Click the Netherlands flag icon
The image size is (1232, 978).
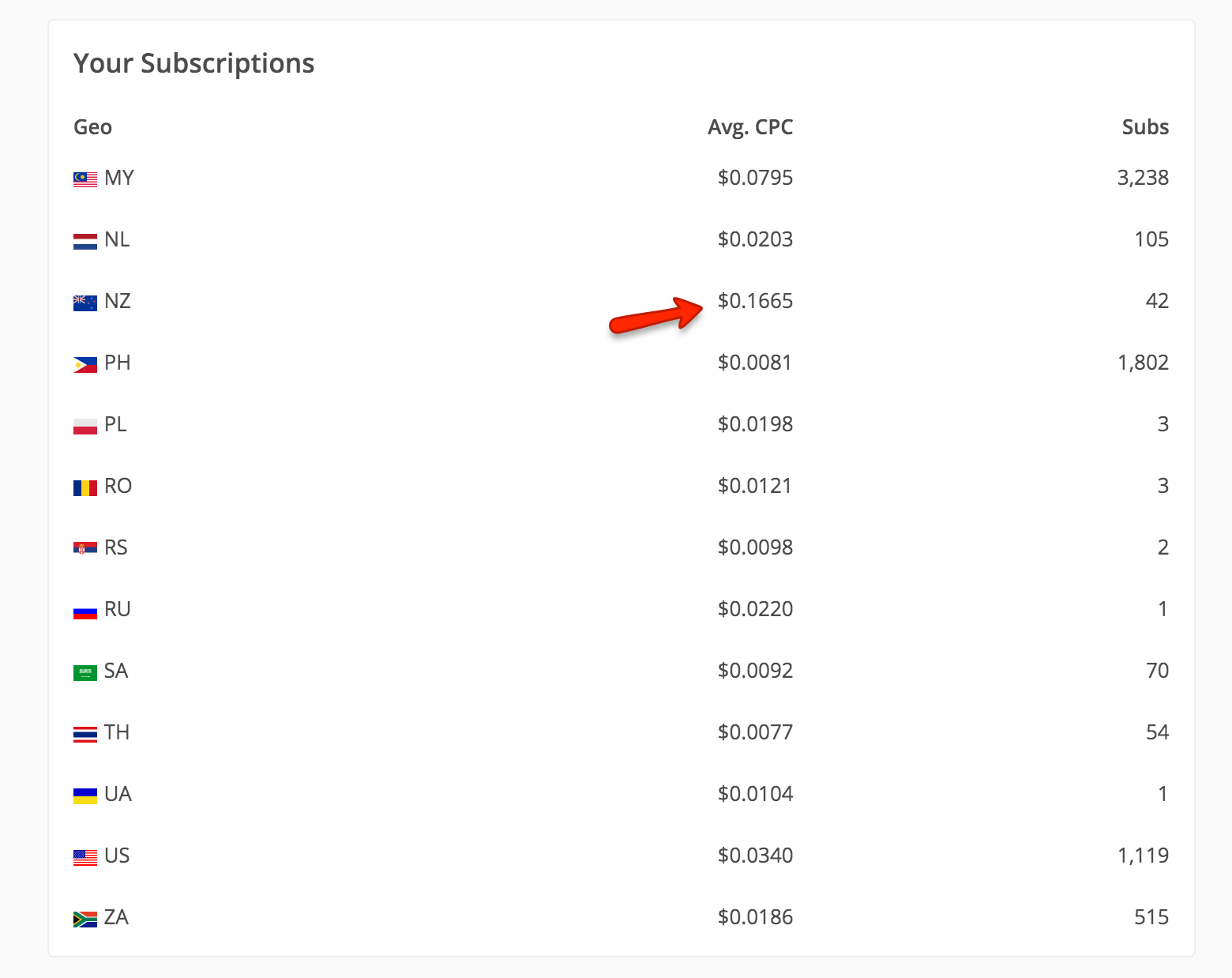pyautogui.click(x=85, y=241)
